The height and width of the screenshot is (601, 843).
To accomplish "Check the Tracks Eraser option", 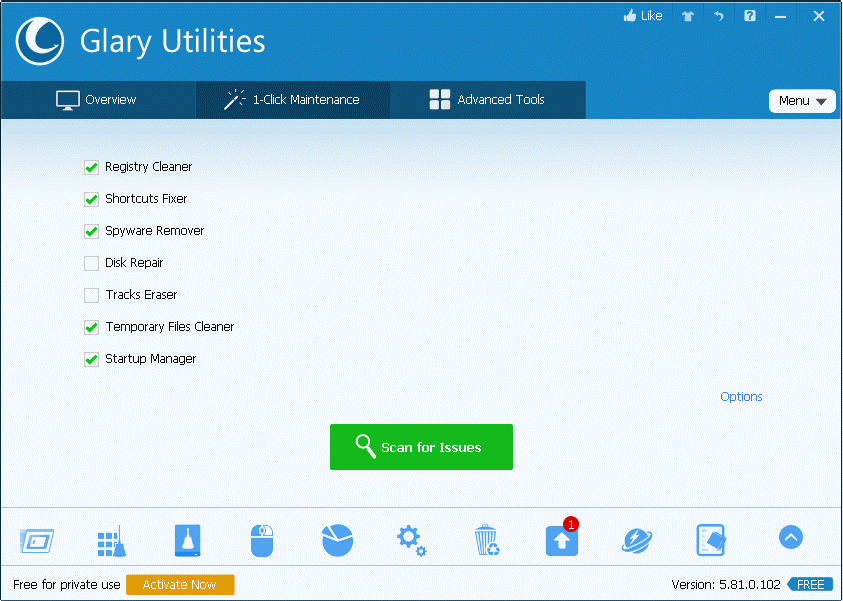I will point(91,294).
